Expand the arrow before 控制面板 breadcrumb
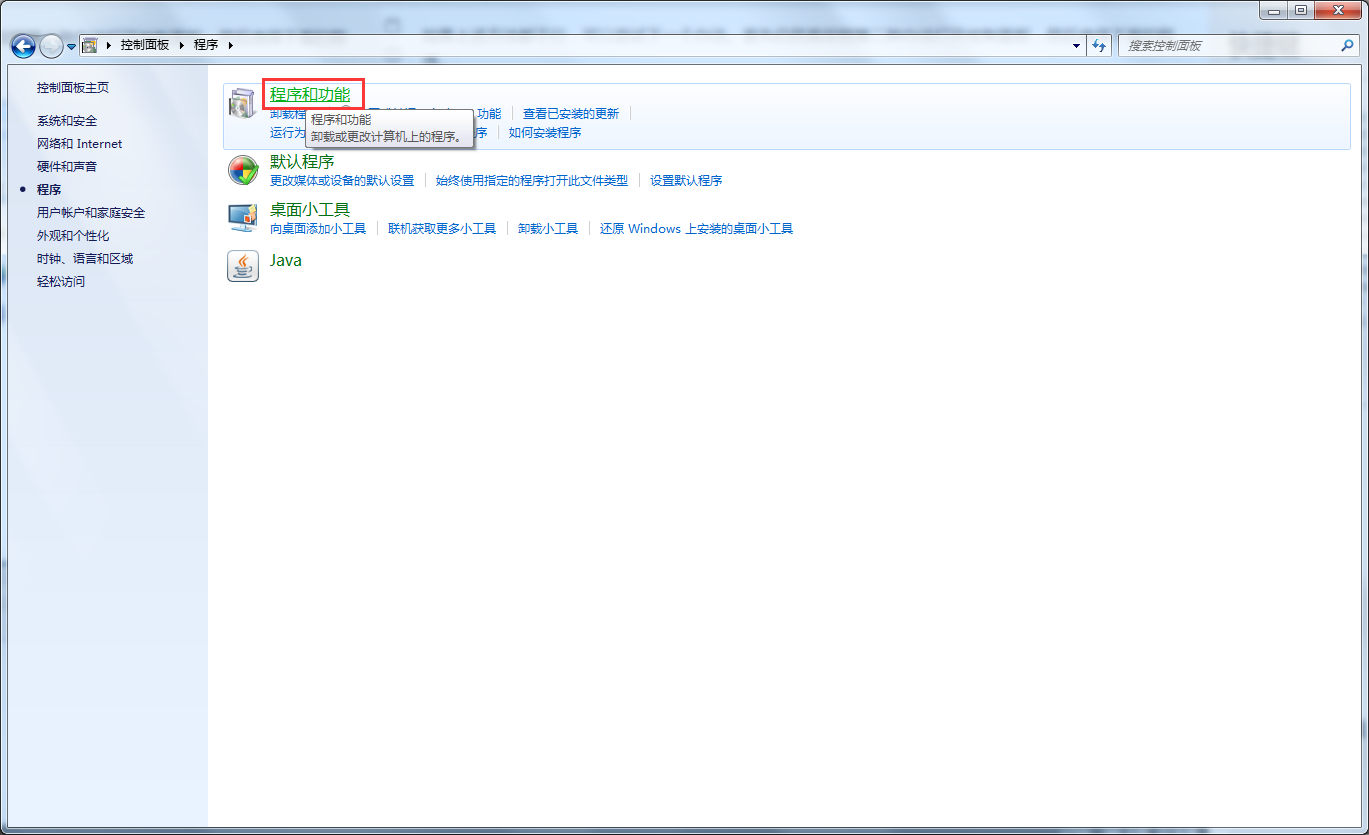 [109, 46]
